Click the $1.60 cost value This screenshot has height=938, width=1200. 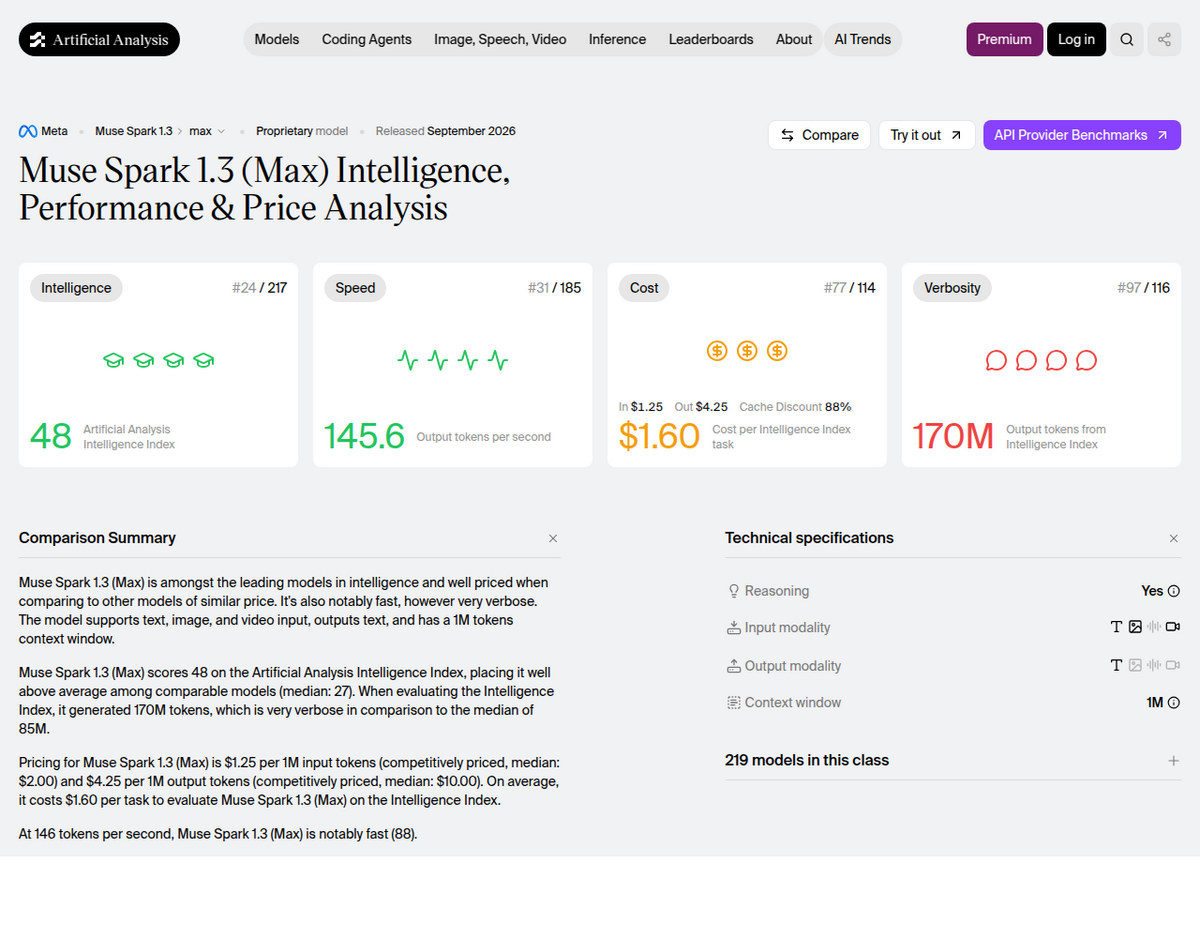pyautogui.click(x=659, y=436)
